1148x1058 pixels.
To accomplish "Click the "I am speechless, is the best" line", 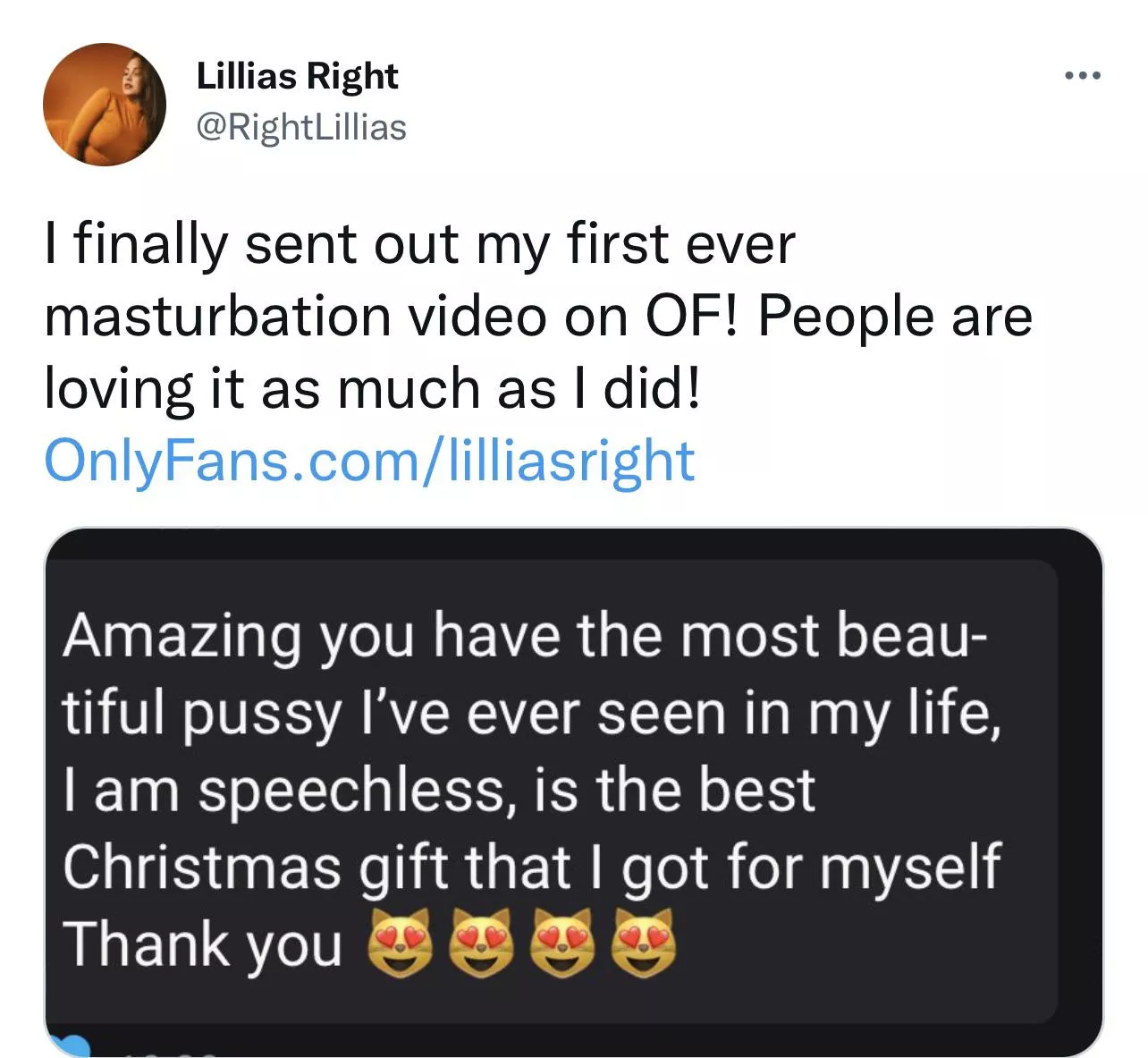I will (439, 791).
